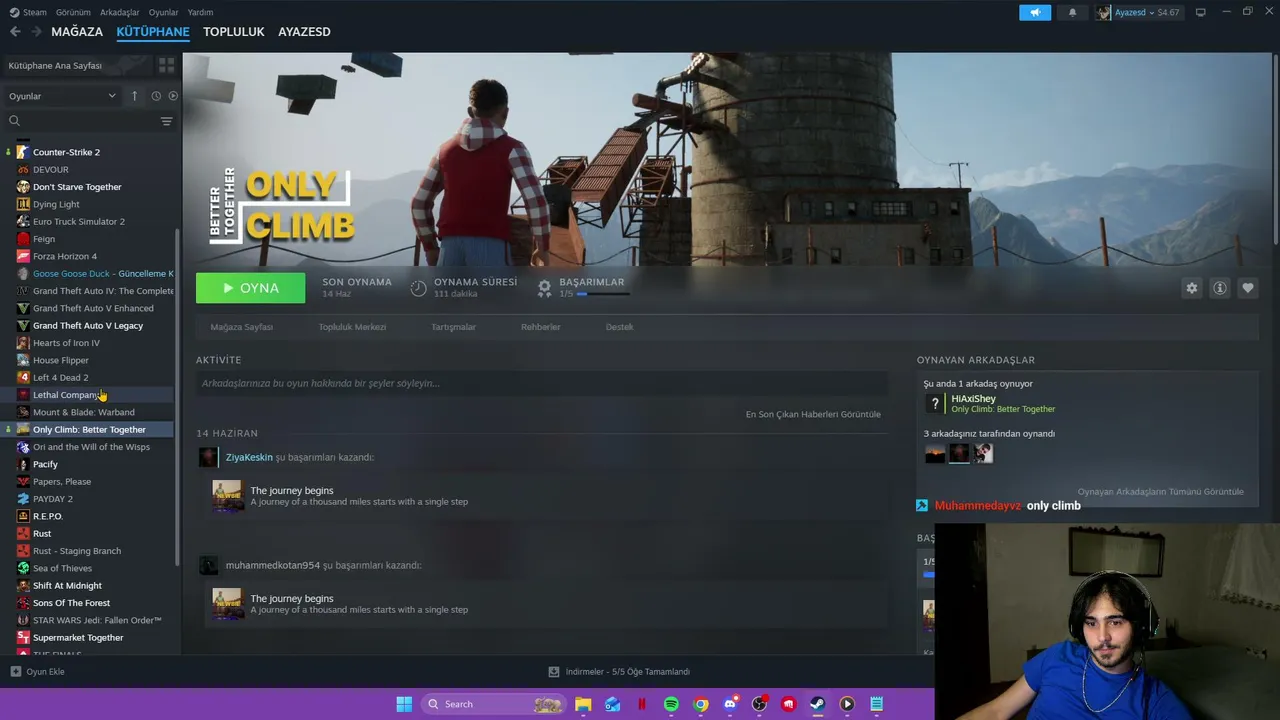Open the Oyunlar collection dropdown
Viewport: 1280px width, 720px height.
(62, 96)
